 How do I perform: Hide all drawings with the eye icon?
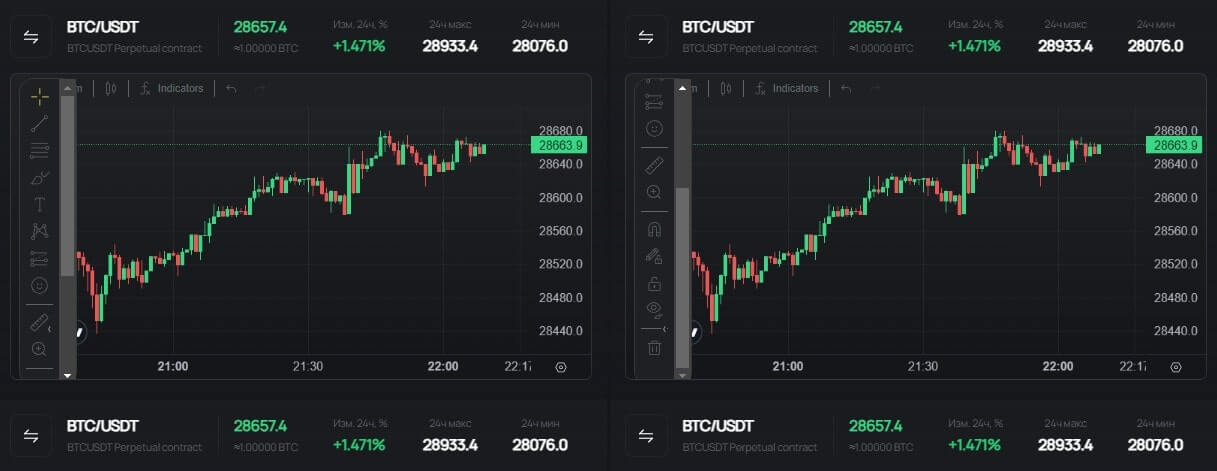coord(654,308)
